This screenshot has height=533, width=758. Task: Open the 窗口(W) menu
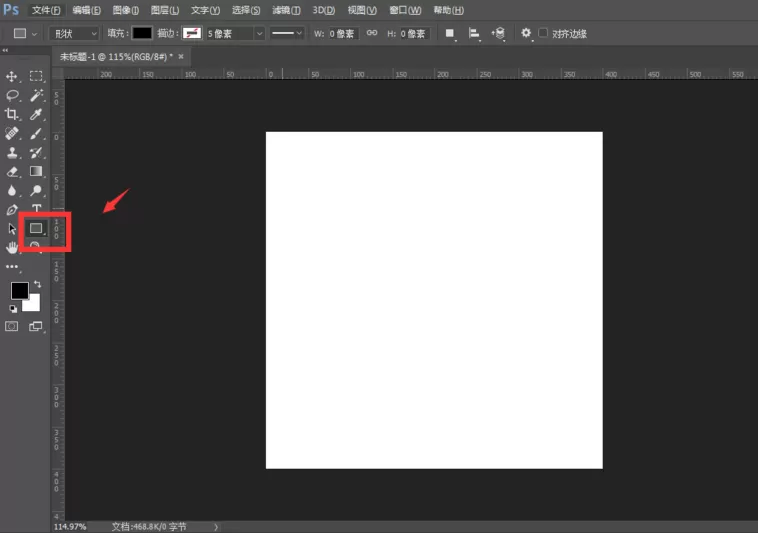[405, 10]
